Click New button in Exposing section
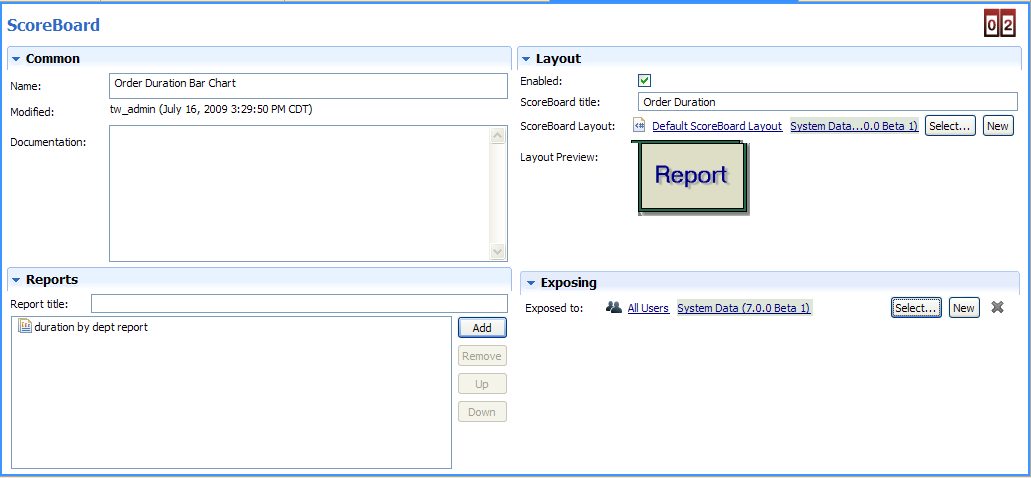 963,308
